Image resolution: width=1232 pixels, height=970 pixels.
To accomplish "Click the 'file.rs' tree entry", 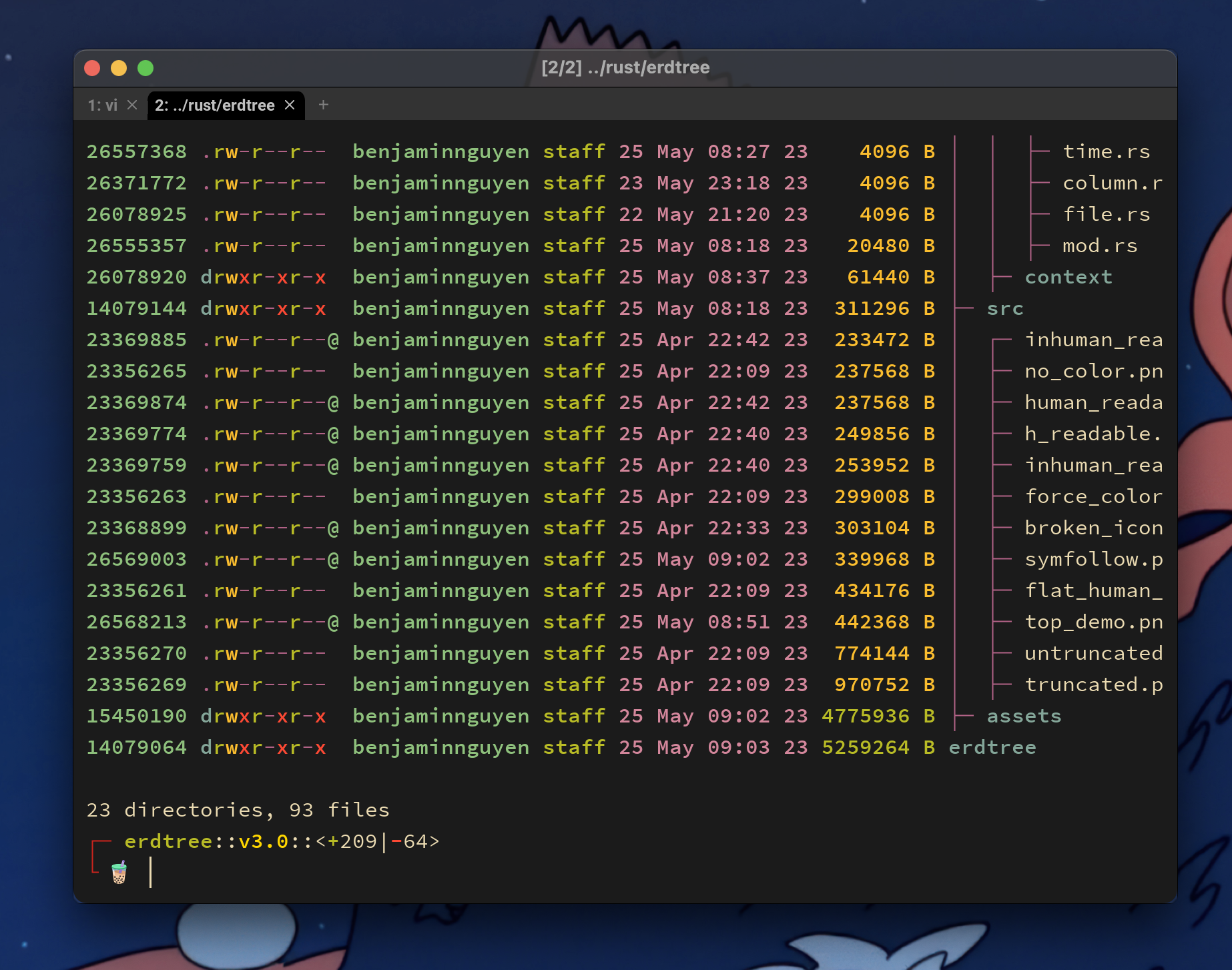I will pyautogui.click(x=1107, y=214).
